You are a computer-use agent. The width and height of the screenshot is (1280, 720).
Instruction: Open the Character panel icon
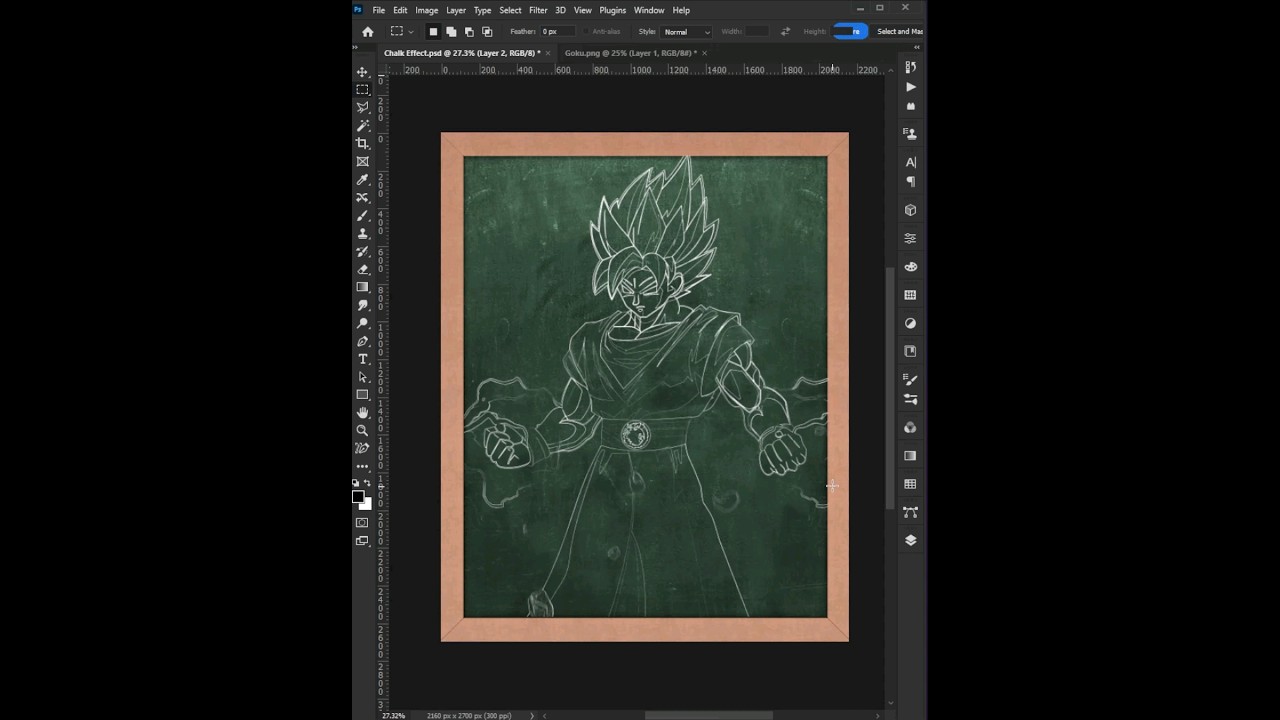[910, 162]
